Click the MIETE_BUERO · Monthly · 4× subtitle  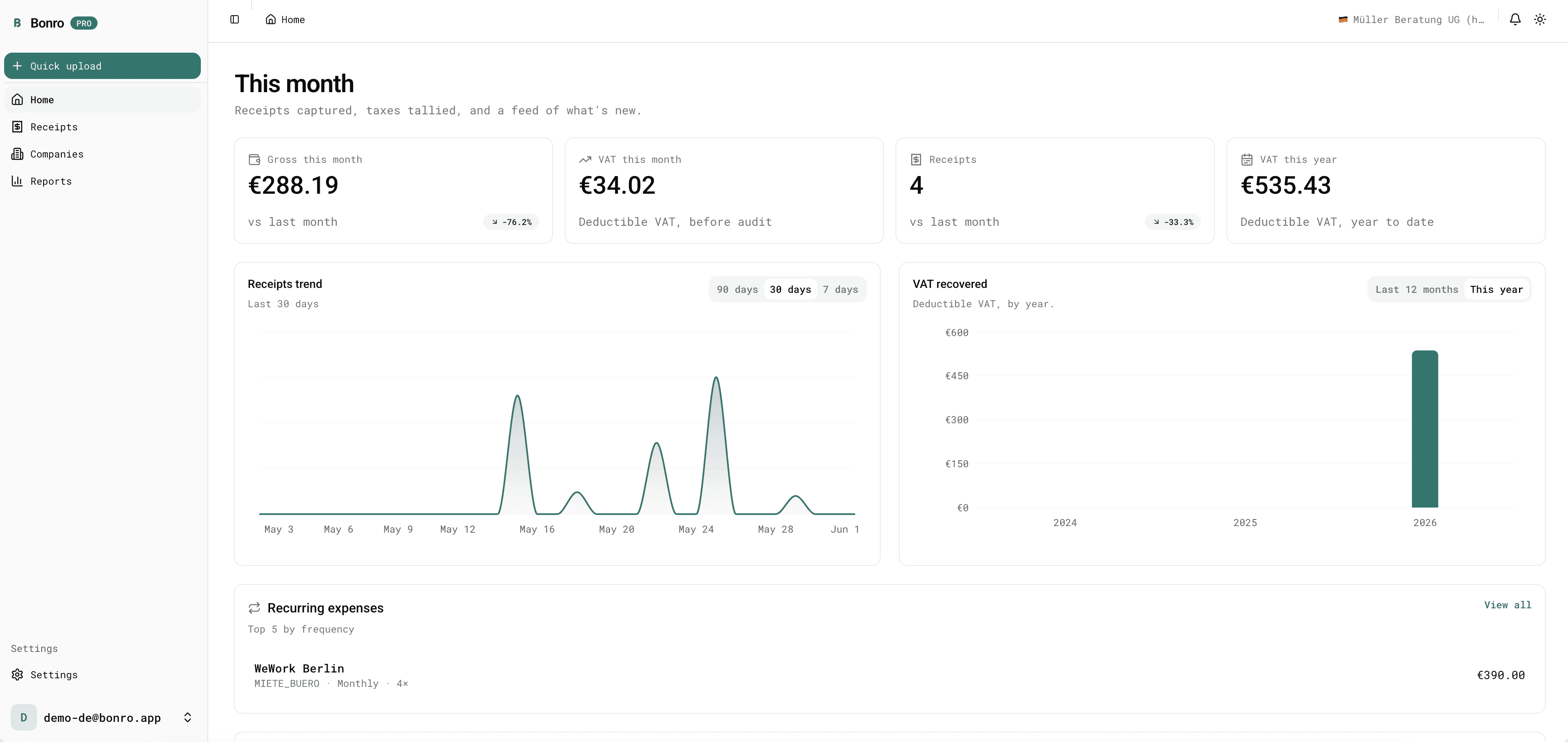[331, 684]
